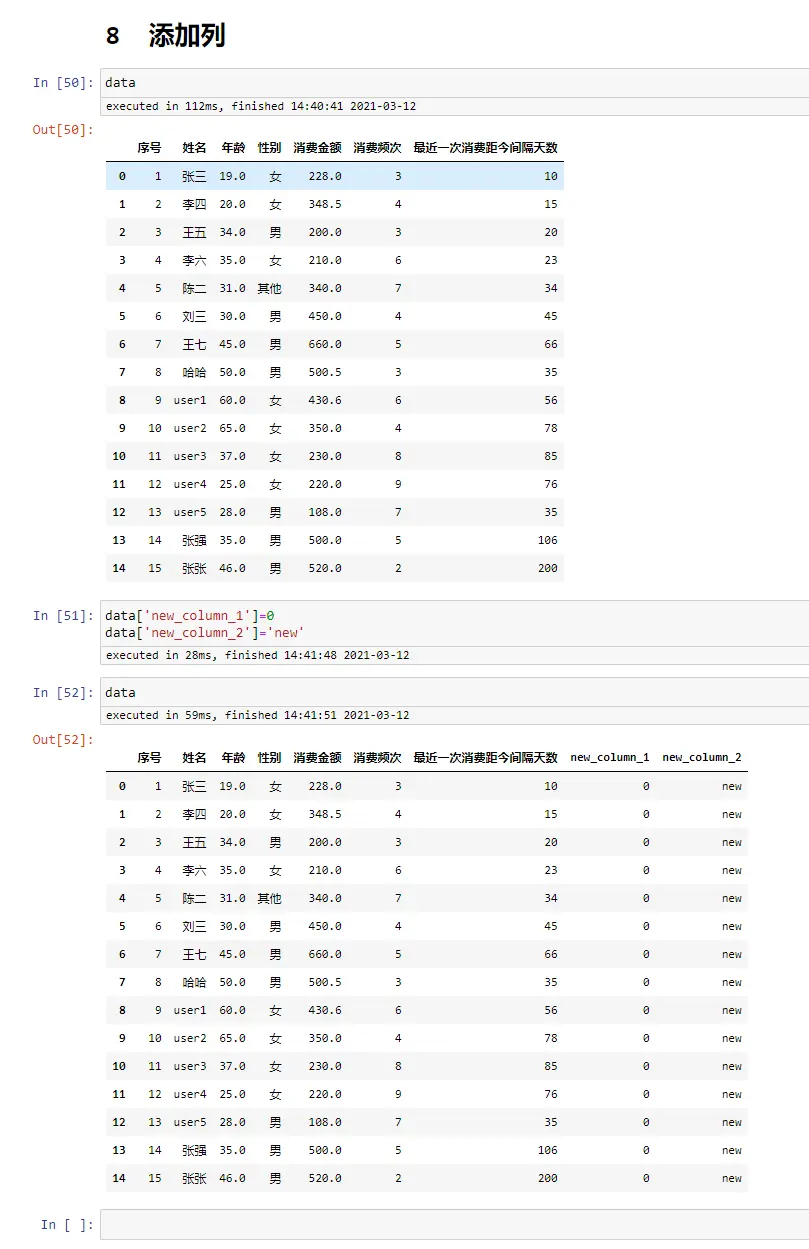The width and height of the screenshot is (809, 1249).
Task: Click the 最近一次消费距今间隔天数 header in the second table
Action: 485,757
